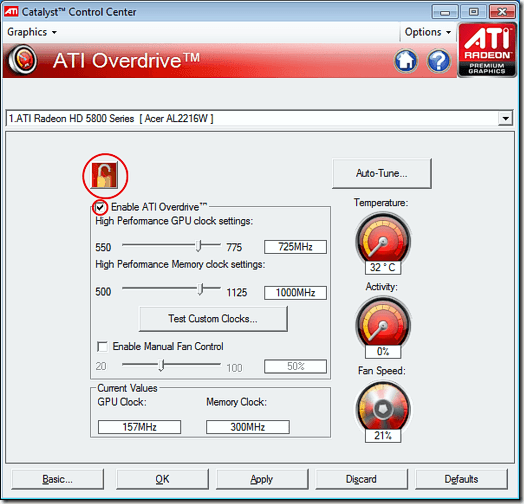
Task: Click the manual fan speed slider handle
Action: (161, 365)
